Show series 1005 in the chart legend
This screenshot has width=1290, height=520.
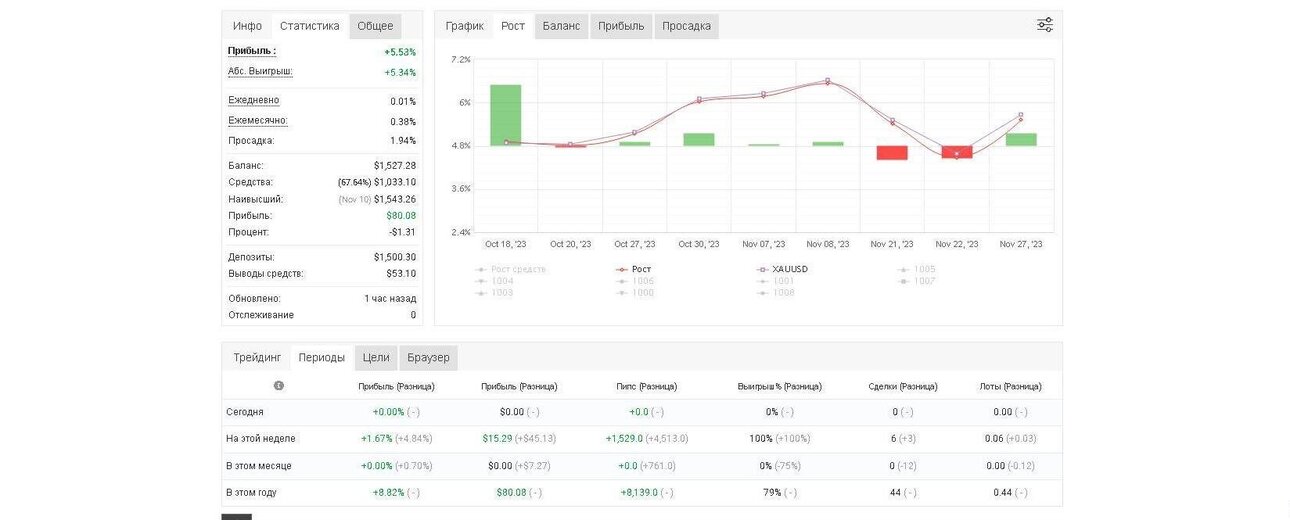coord(917,269)
